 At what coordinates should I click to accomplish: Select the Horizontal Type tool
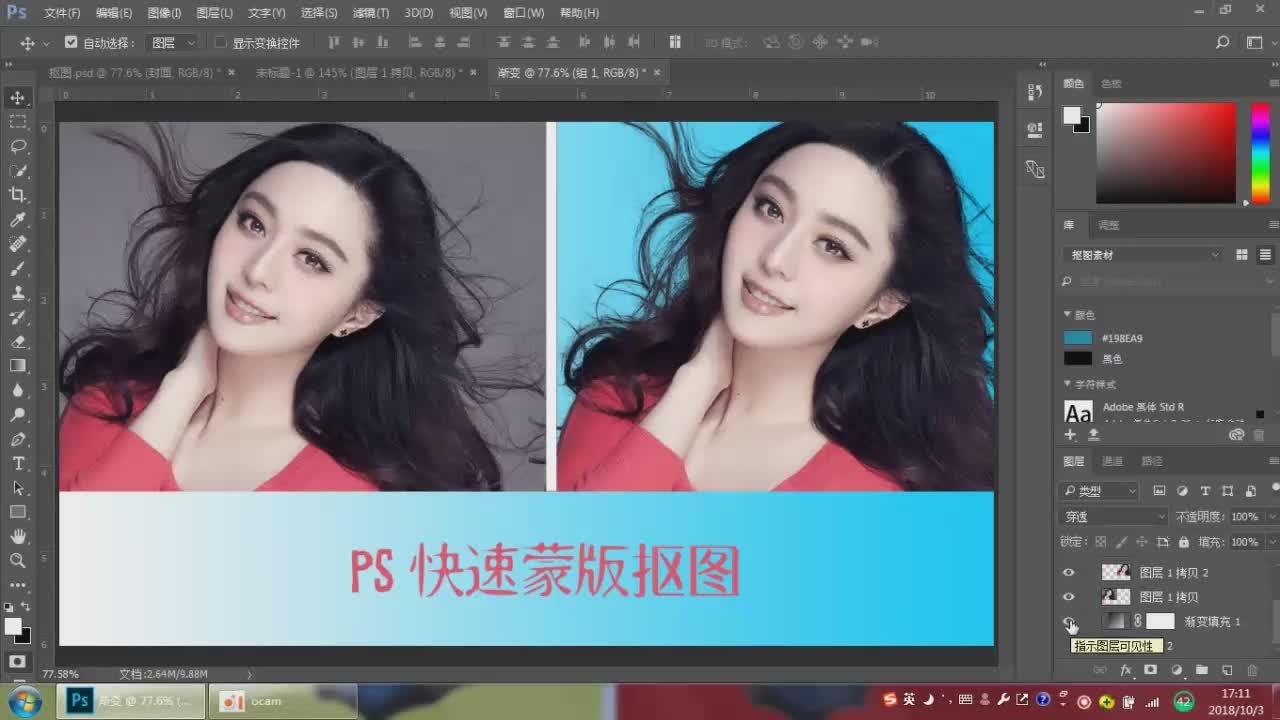[x=18, y=463]
